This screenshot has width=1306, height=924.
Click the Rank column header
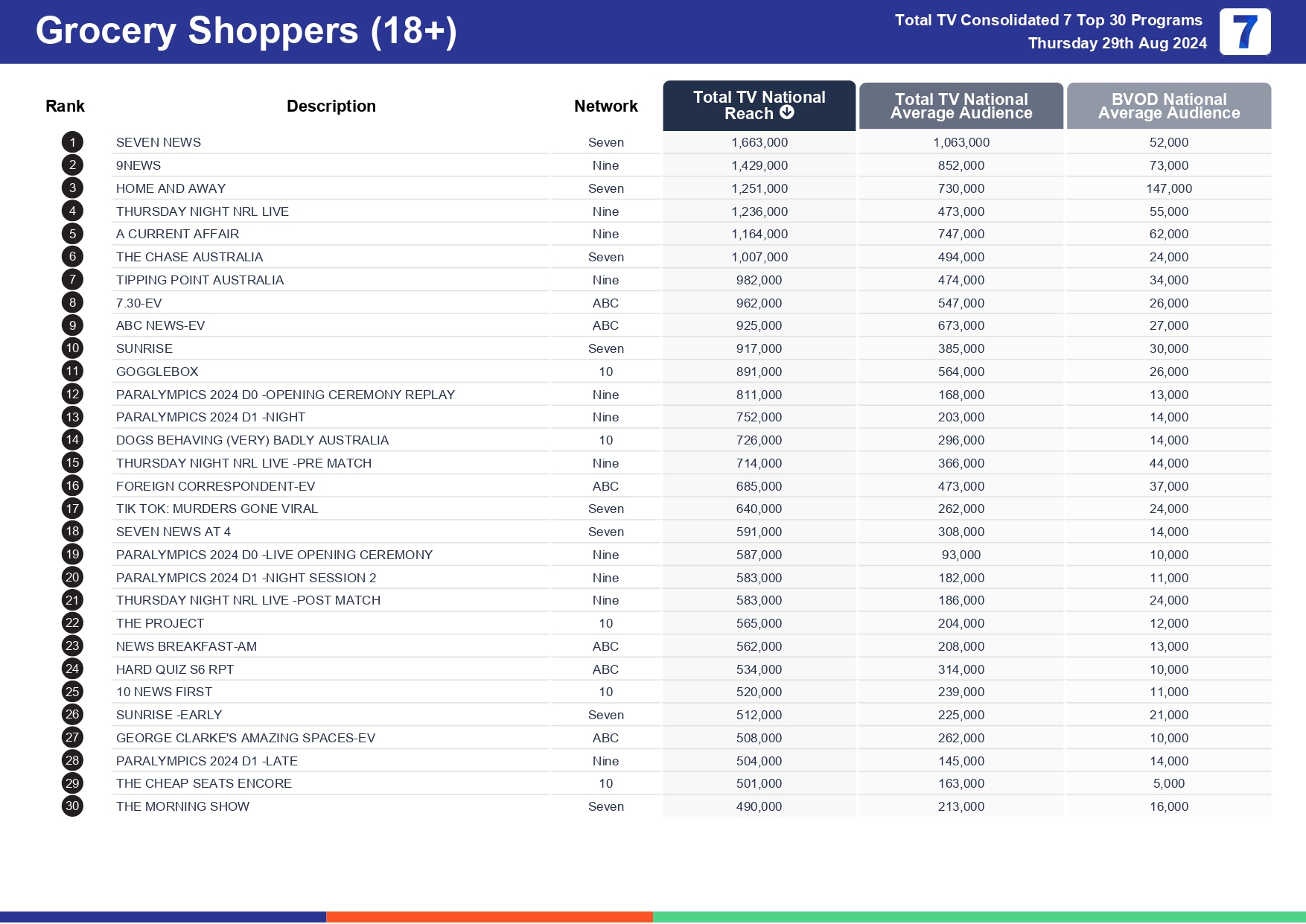pyautogui.click(x=65, y=106)
